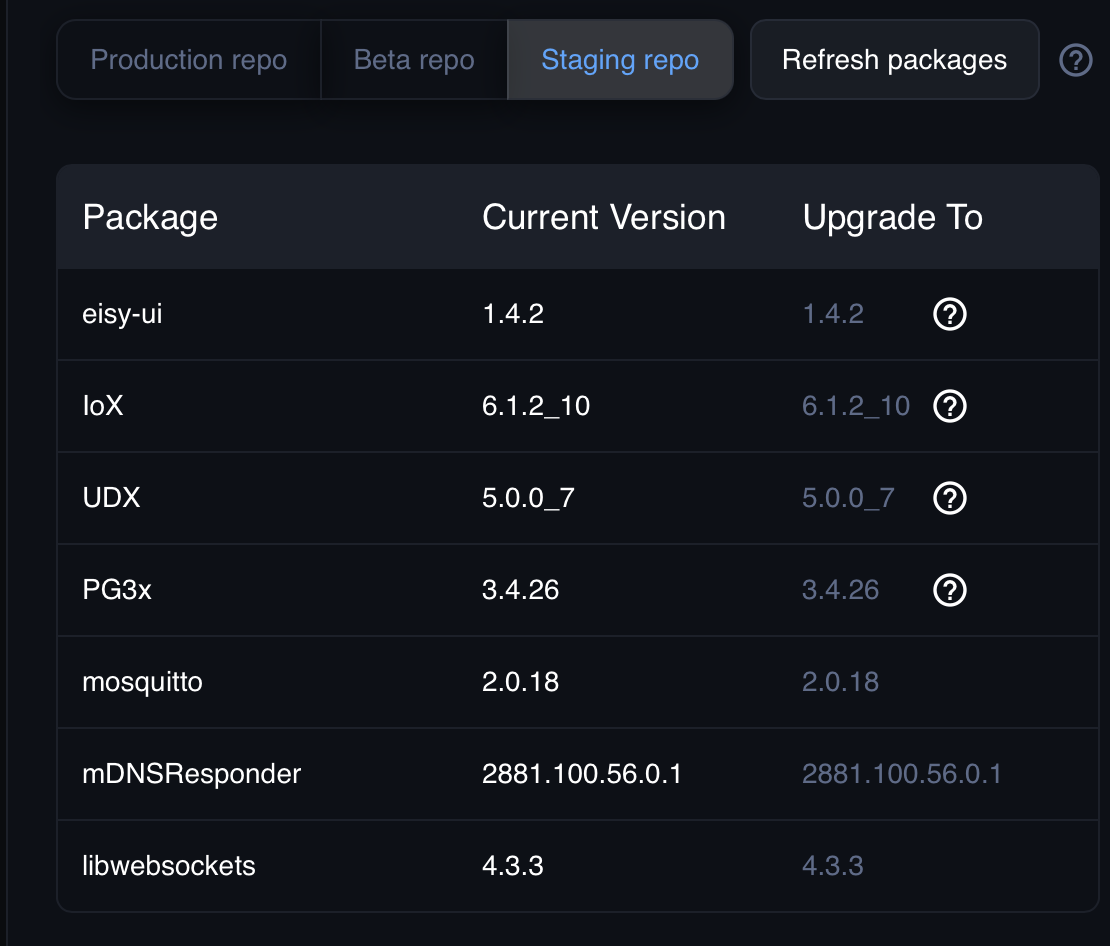Click the Package column header
This screenshot has height=946, width=1110.
pos(150,217)
